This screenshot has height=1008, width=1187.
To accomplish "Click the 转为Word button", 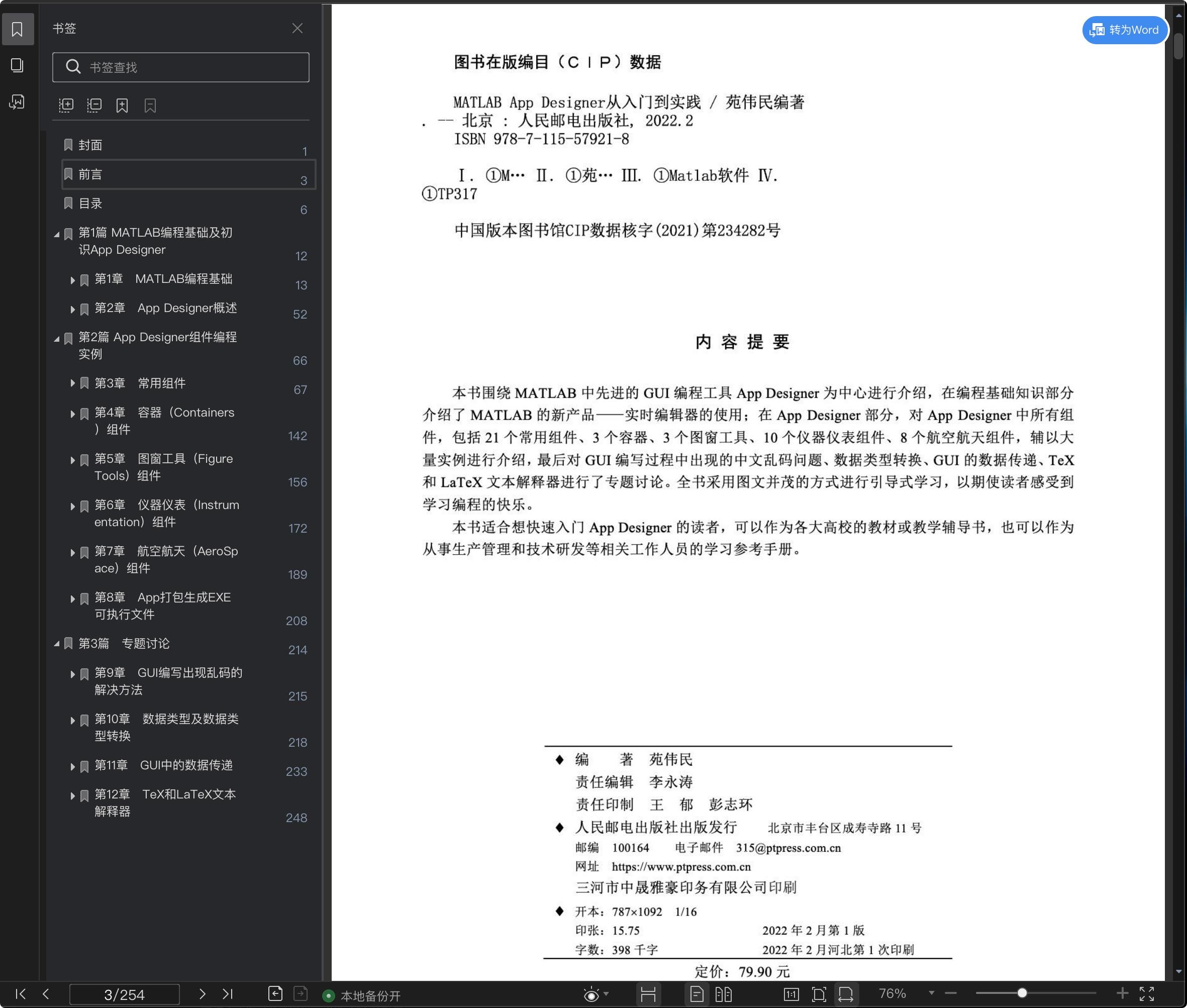I will point(1124,30).
